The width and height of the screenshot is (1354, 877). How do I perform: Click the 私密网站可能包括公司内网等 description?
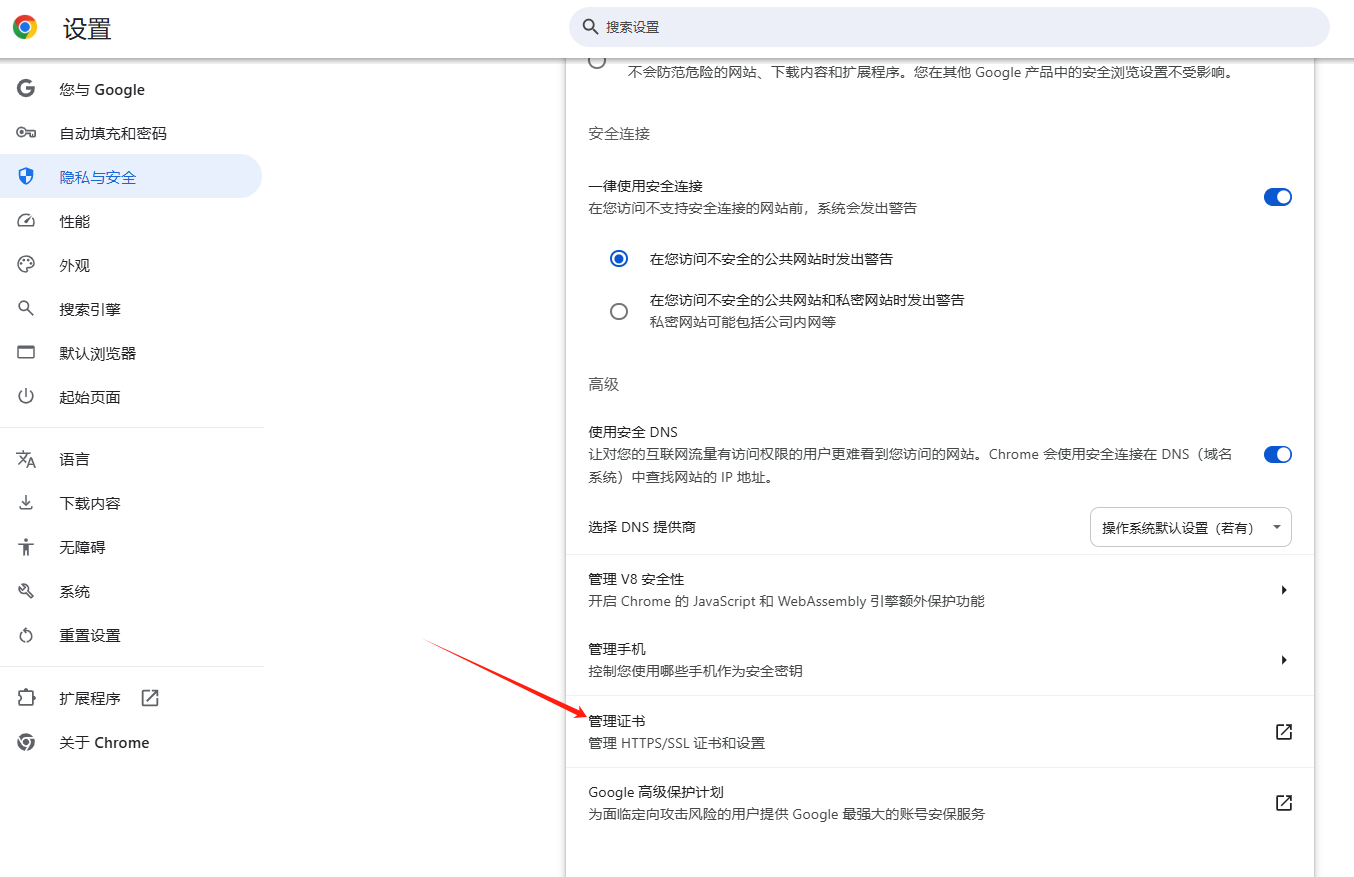click(x=743, y=322)
